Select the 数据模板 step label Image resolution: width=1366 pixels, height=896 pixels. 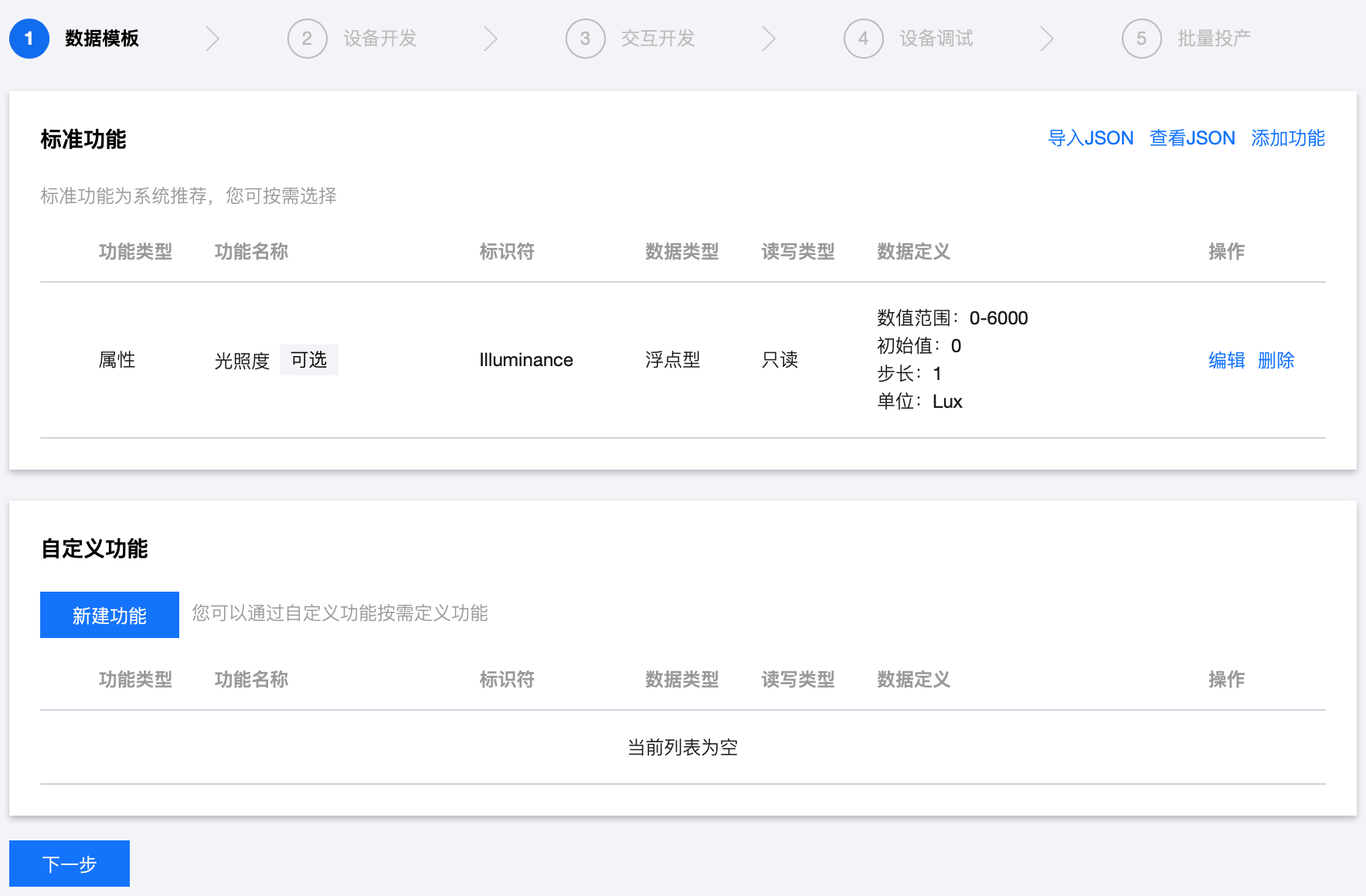coord(102,39)
